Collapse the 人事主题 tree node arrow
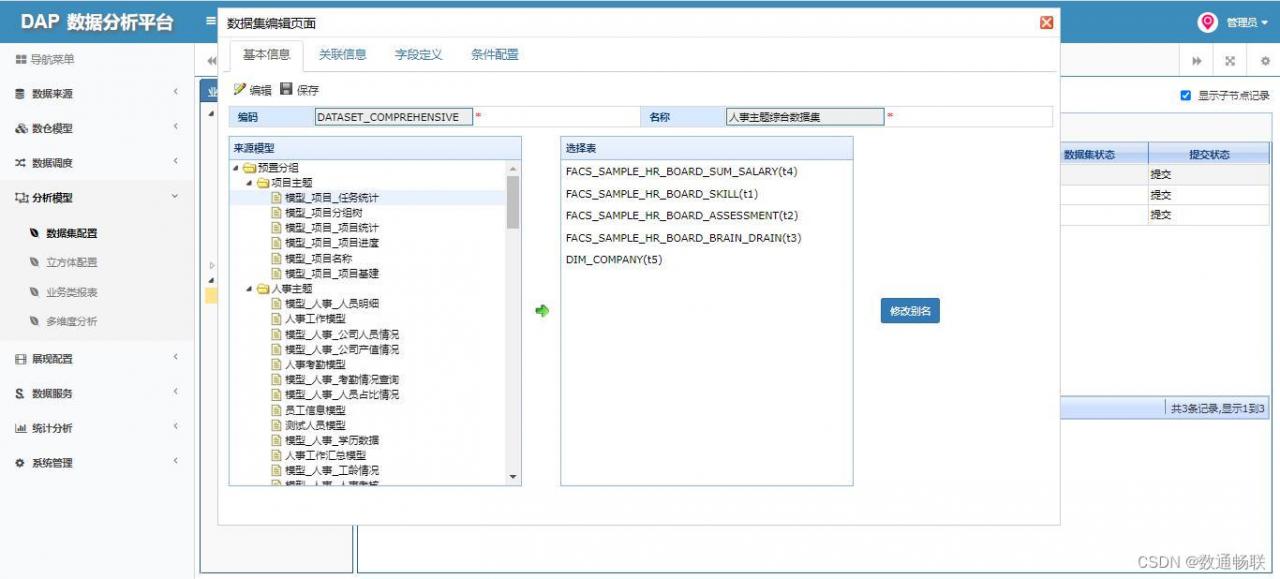The image size is (1280, 579). point(249,289)
